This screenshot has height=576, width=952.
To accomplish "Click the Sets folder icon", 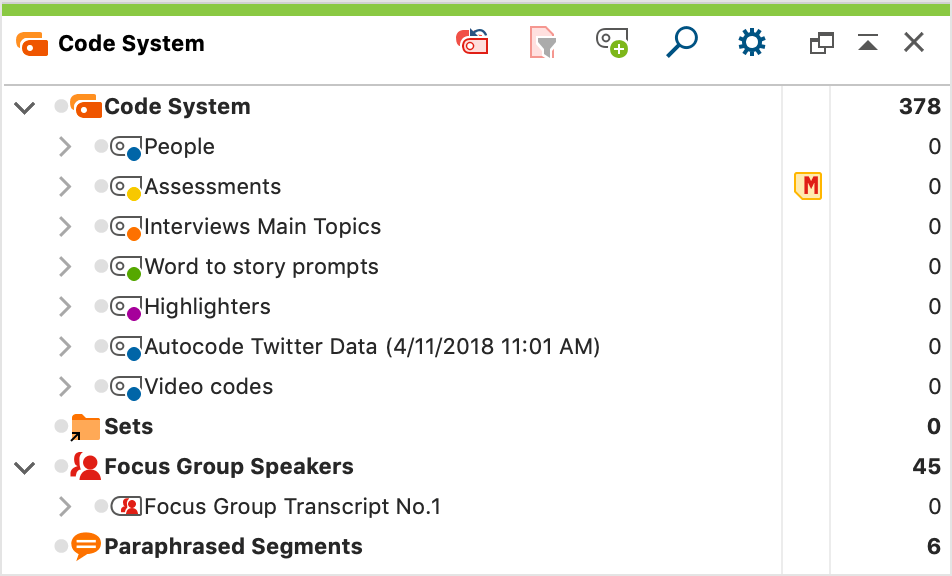I will [84, 427].
